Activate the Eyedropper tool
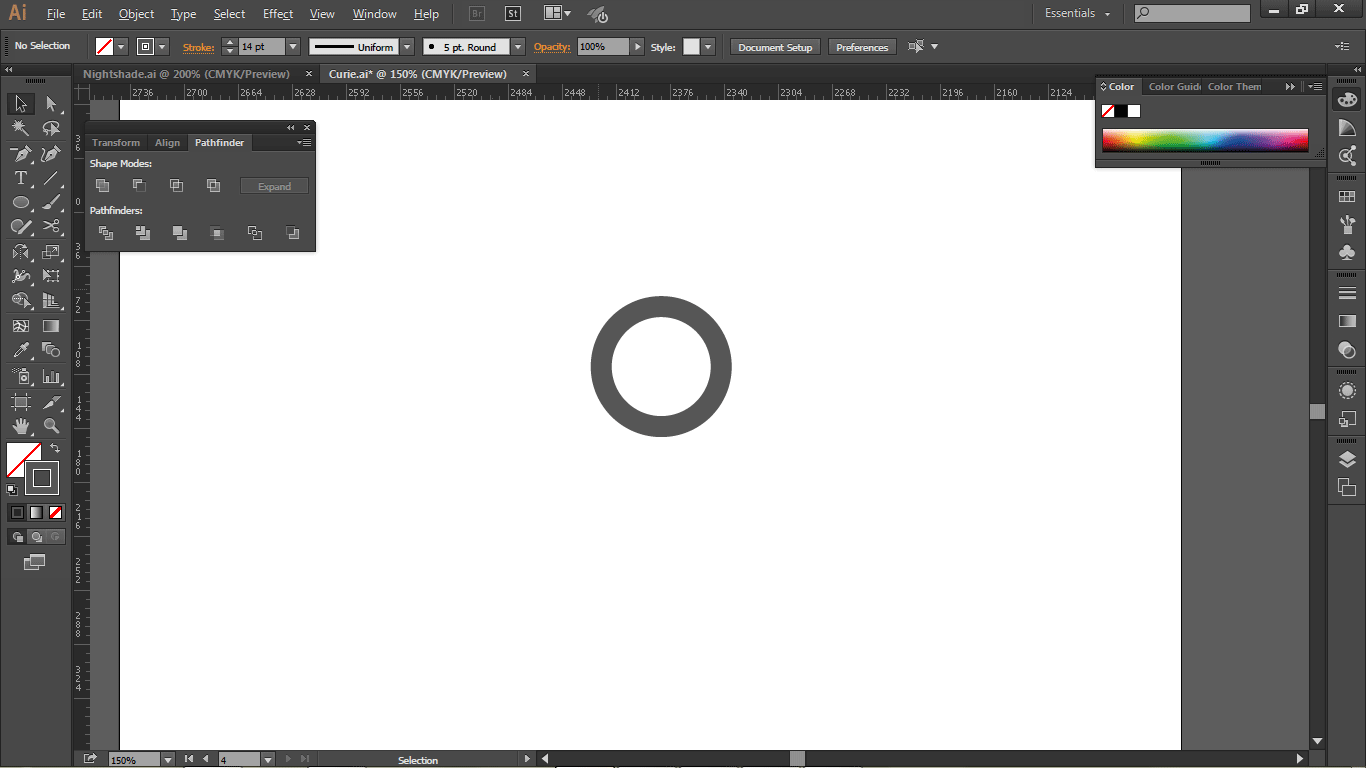The width and height of the screenshot is (1366, 768). tap(20, 350)
